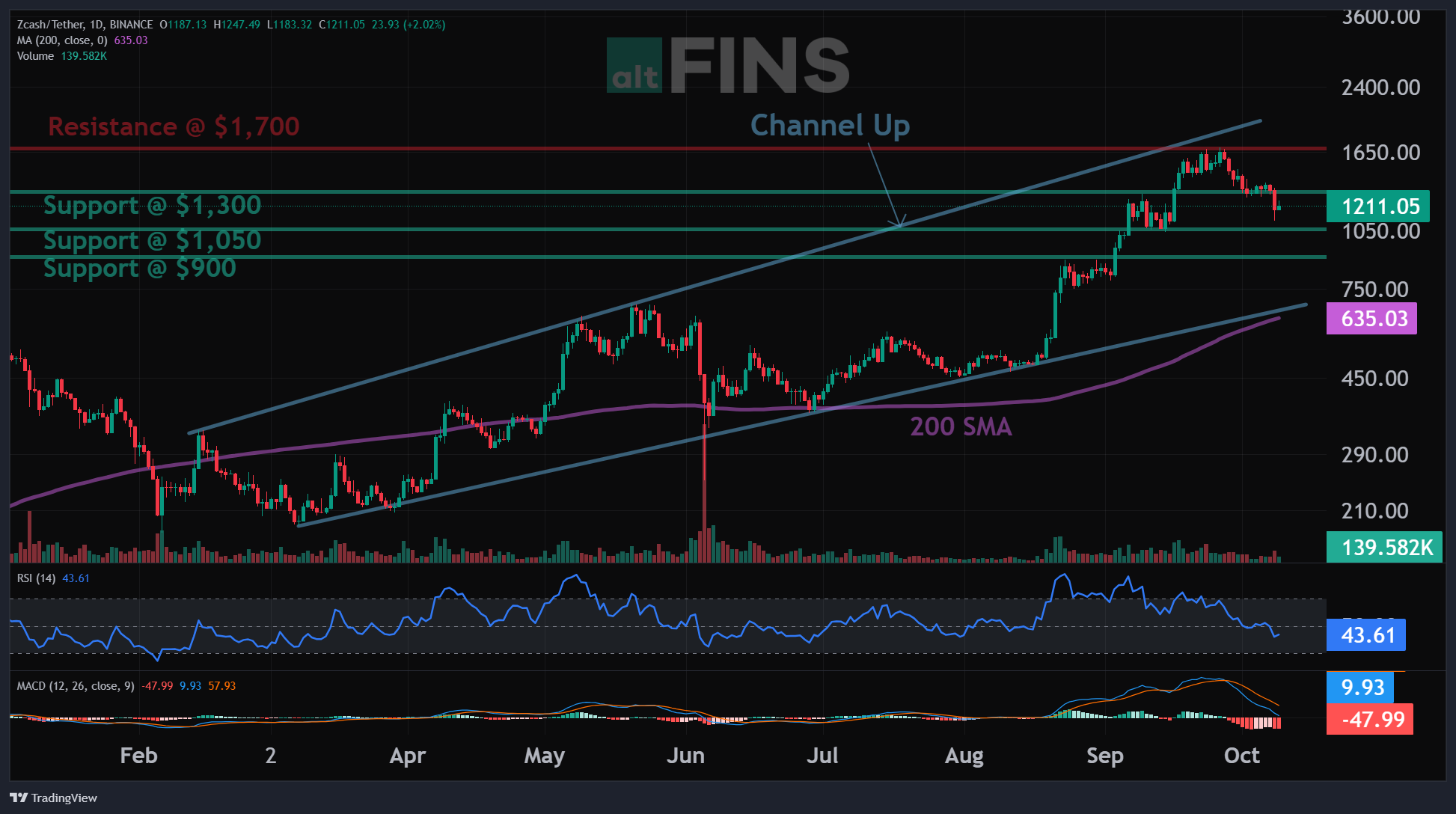Screen dimensions: 1456x814
Task: Click the MACD value label 9.93
Action: 1359,688
